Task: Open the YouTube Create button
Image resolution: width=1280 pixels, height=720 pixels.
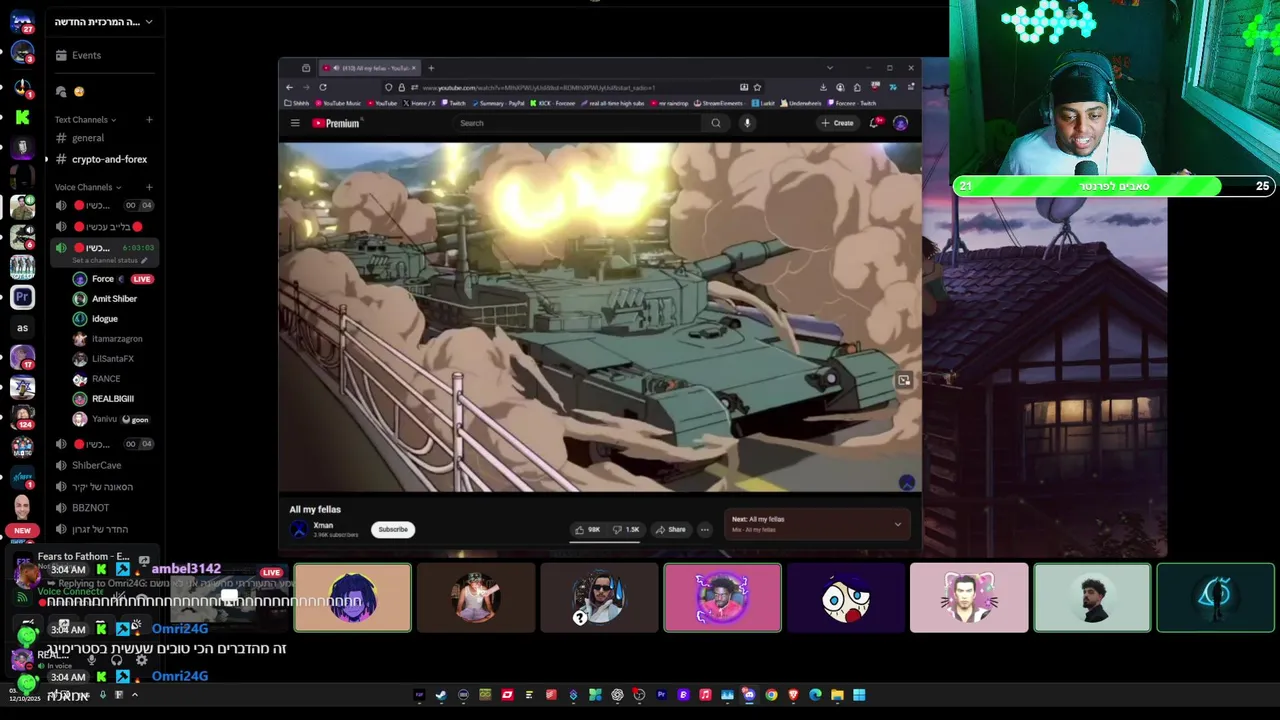Action: click(x=838, y=123)
